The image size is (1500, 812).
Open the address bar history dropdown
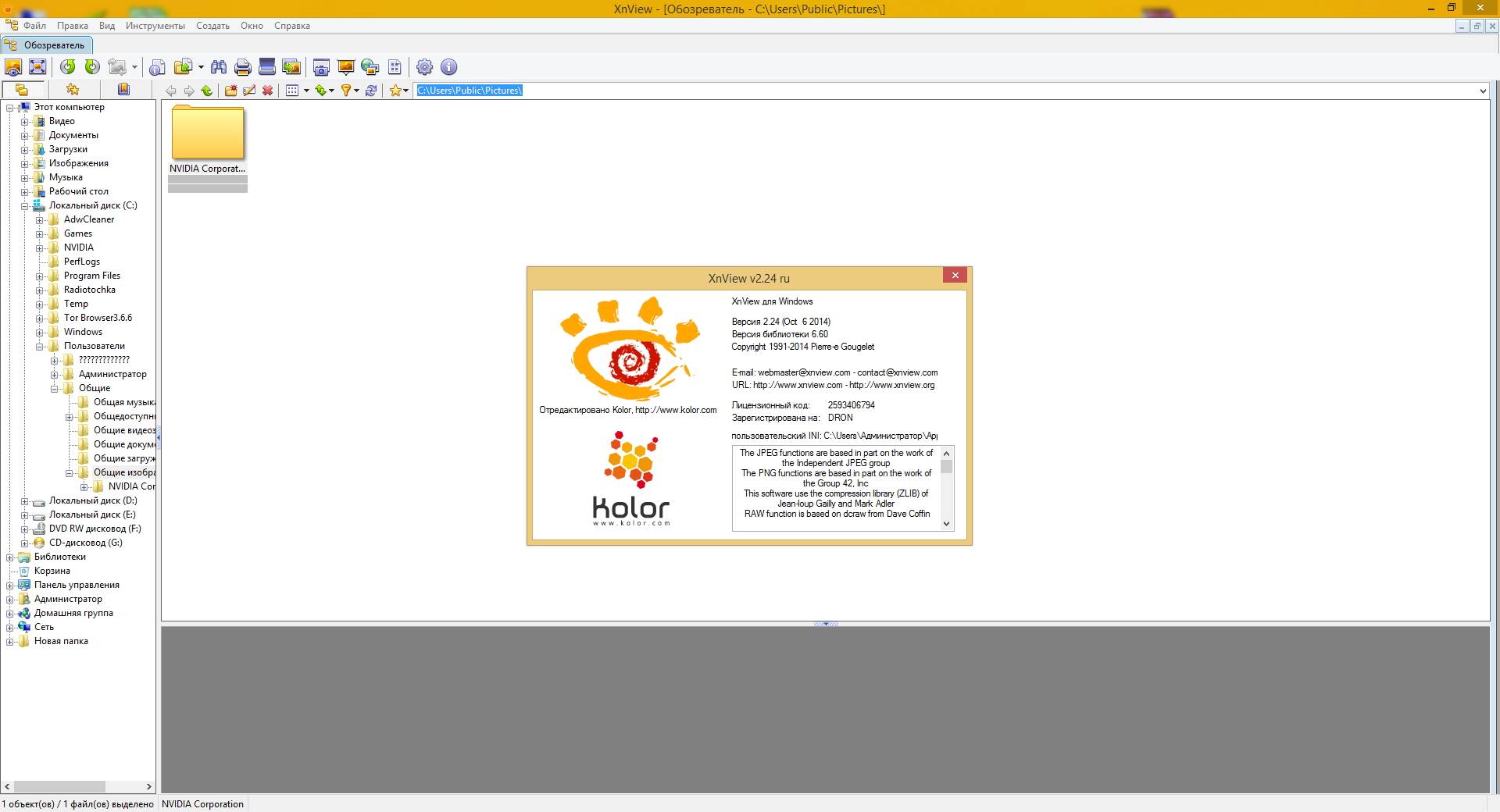pyautogui.click(x=1483, y=91)
